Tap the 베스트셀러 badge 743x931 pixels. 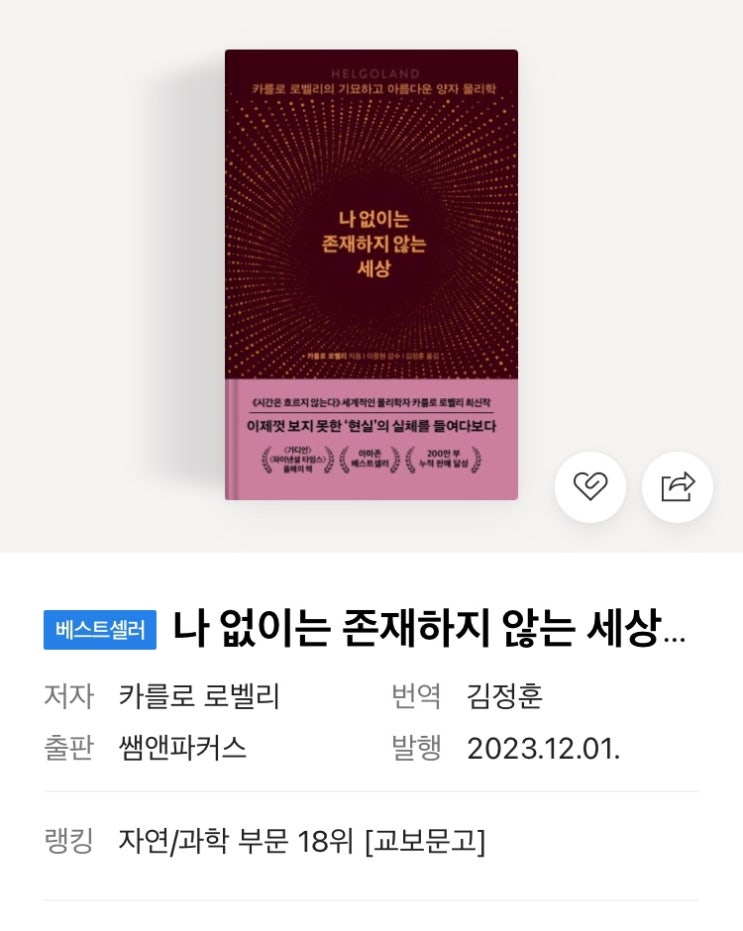[x=100, y=629]
